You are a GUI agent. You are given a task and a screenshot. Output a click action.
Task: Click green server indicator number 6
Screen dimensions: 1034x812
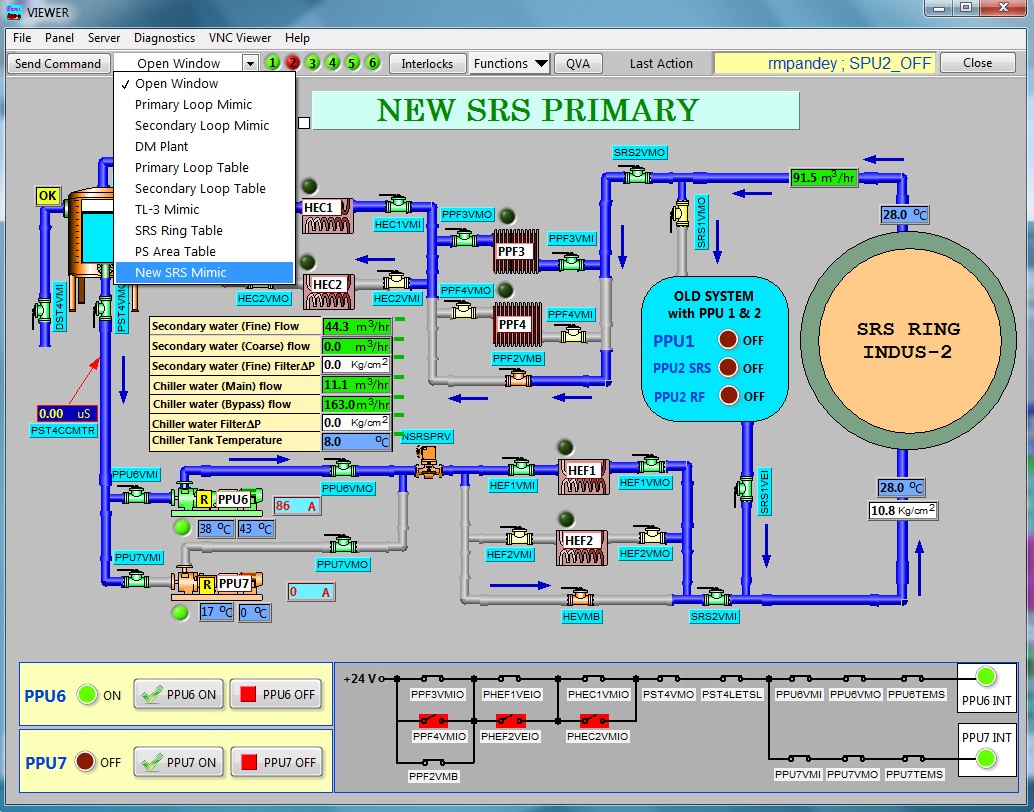[x=373, y=63]
